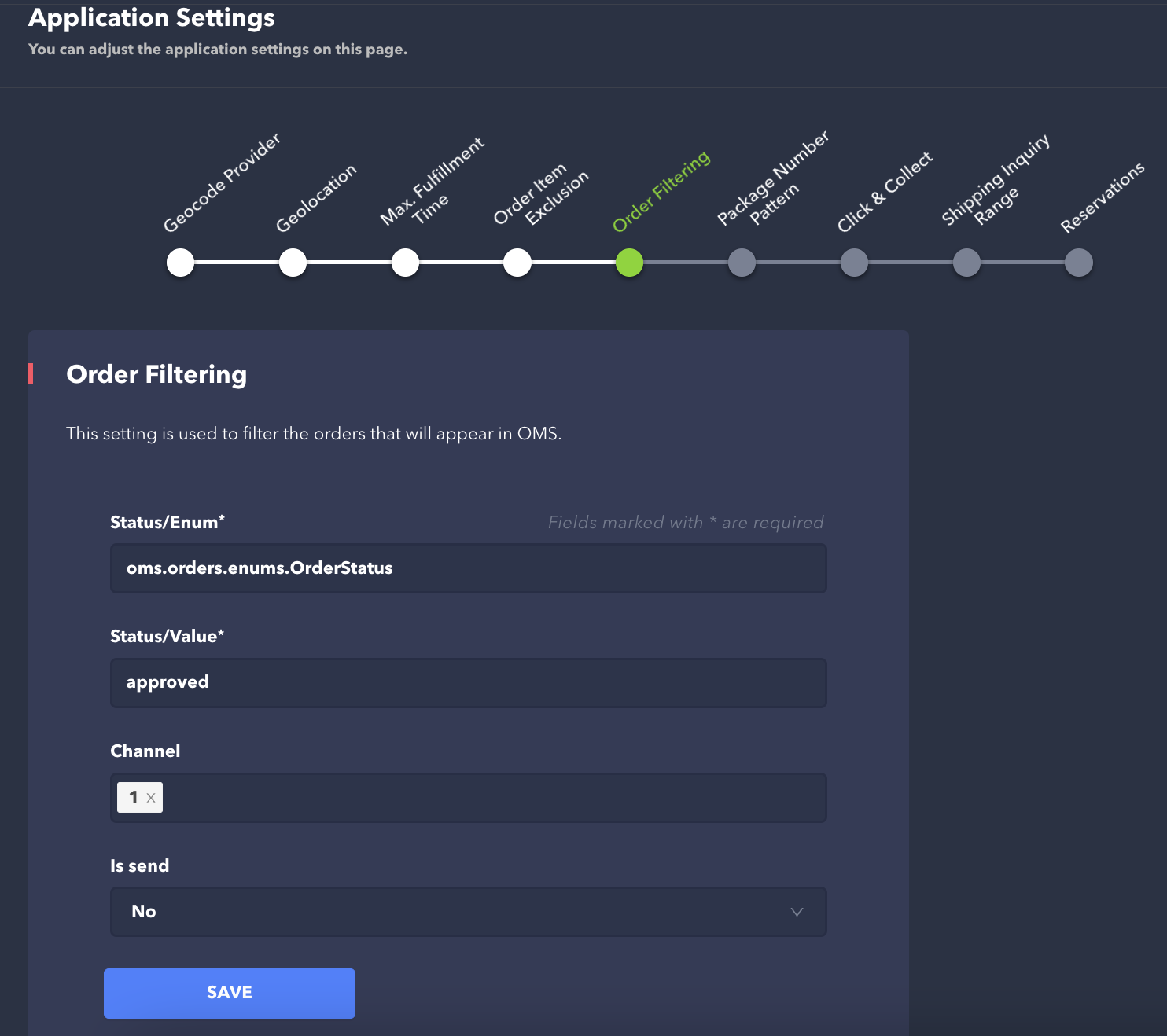Click the green Order Filtering step circle
The width and height of the screenshot is (1167, 1036).
(630, 263)
